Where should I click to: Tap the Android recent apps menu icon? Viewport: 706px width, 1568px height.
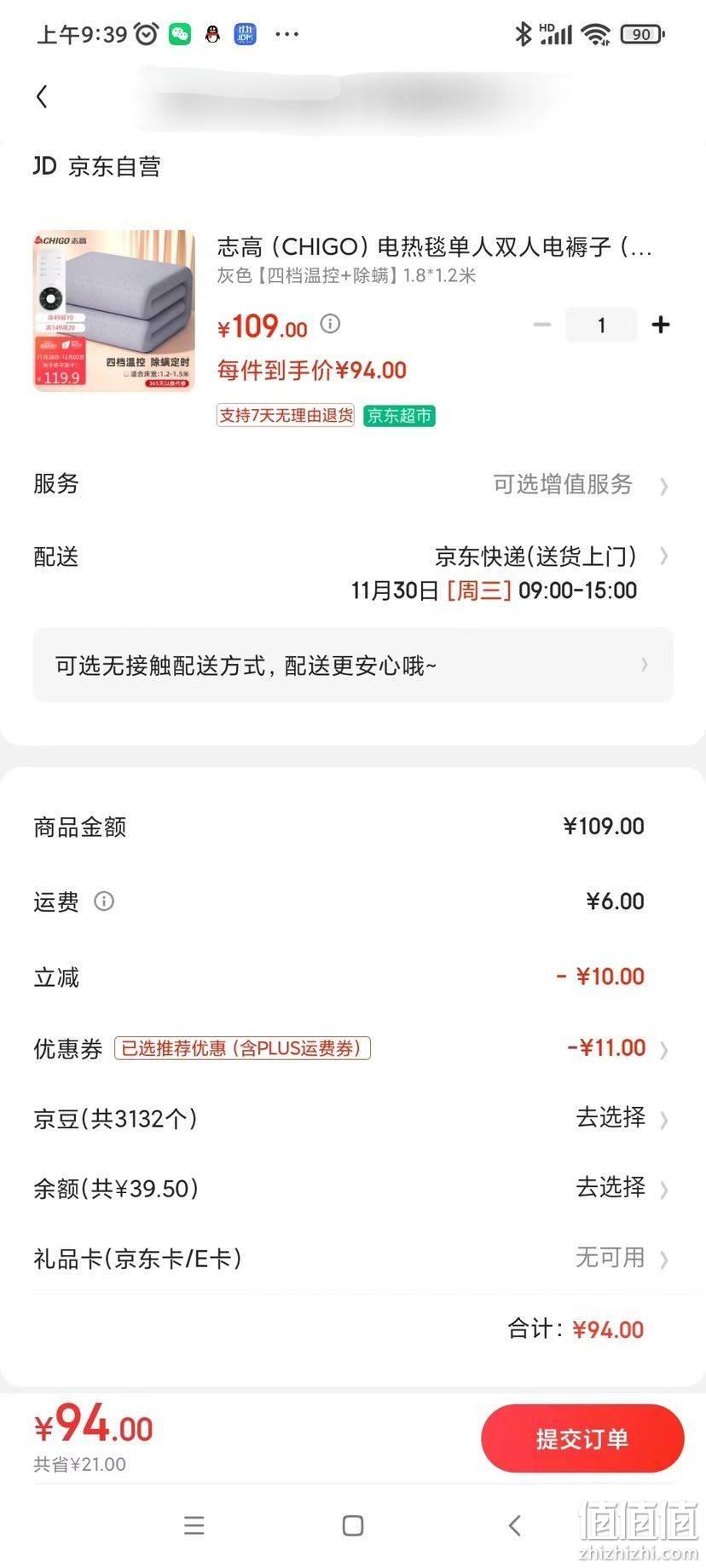pyautogui.click(x=194, y=1525)
